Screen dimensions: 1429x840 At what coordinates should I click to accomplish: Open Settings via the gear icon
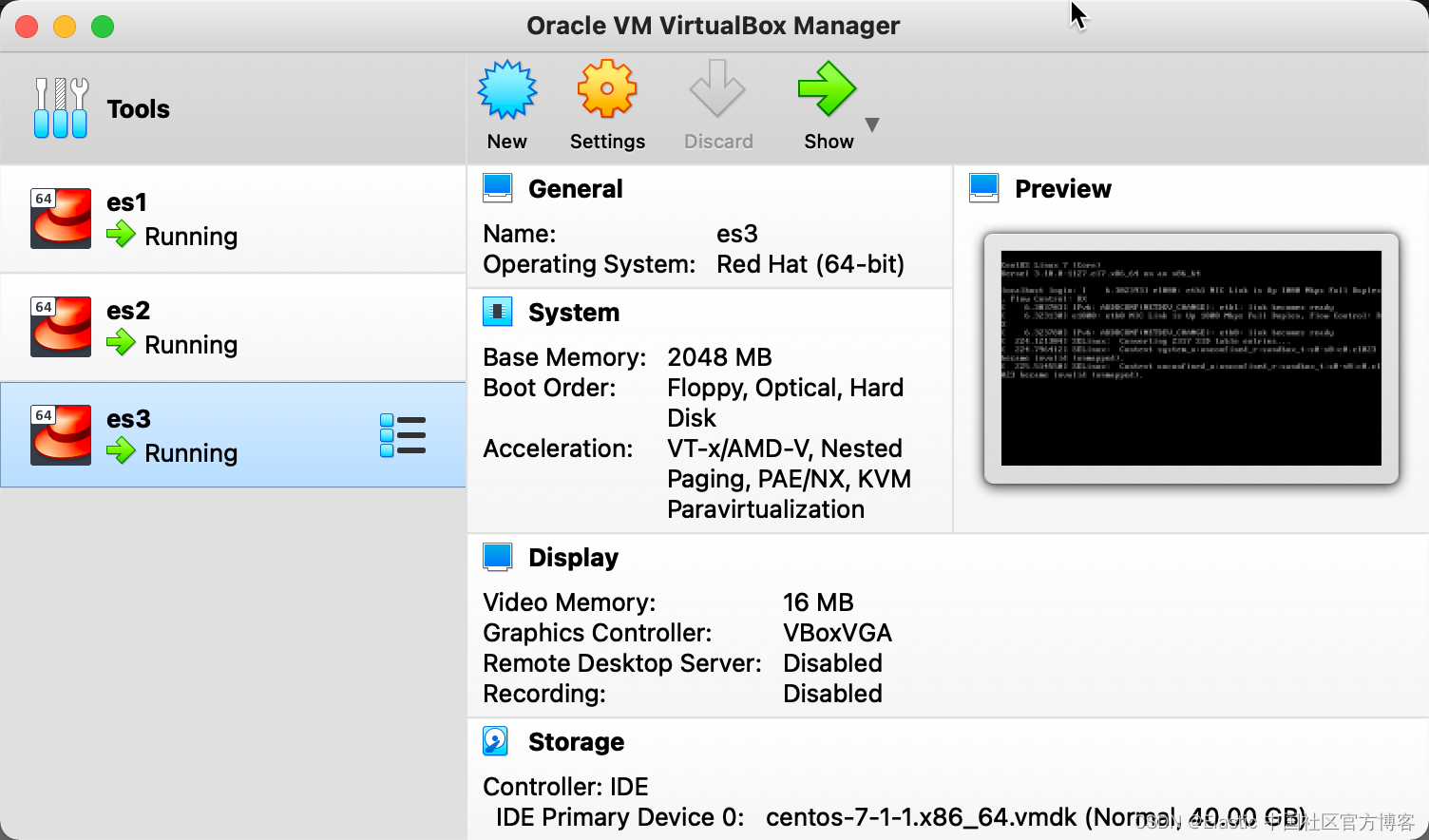(606, 90)
